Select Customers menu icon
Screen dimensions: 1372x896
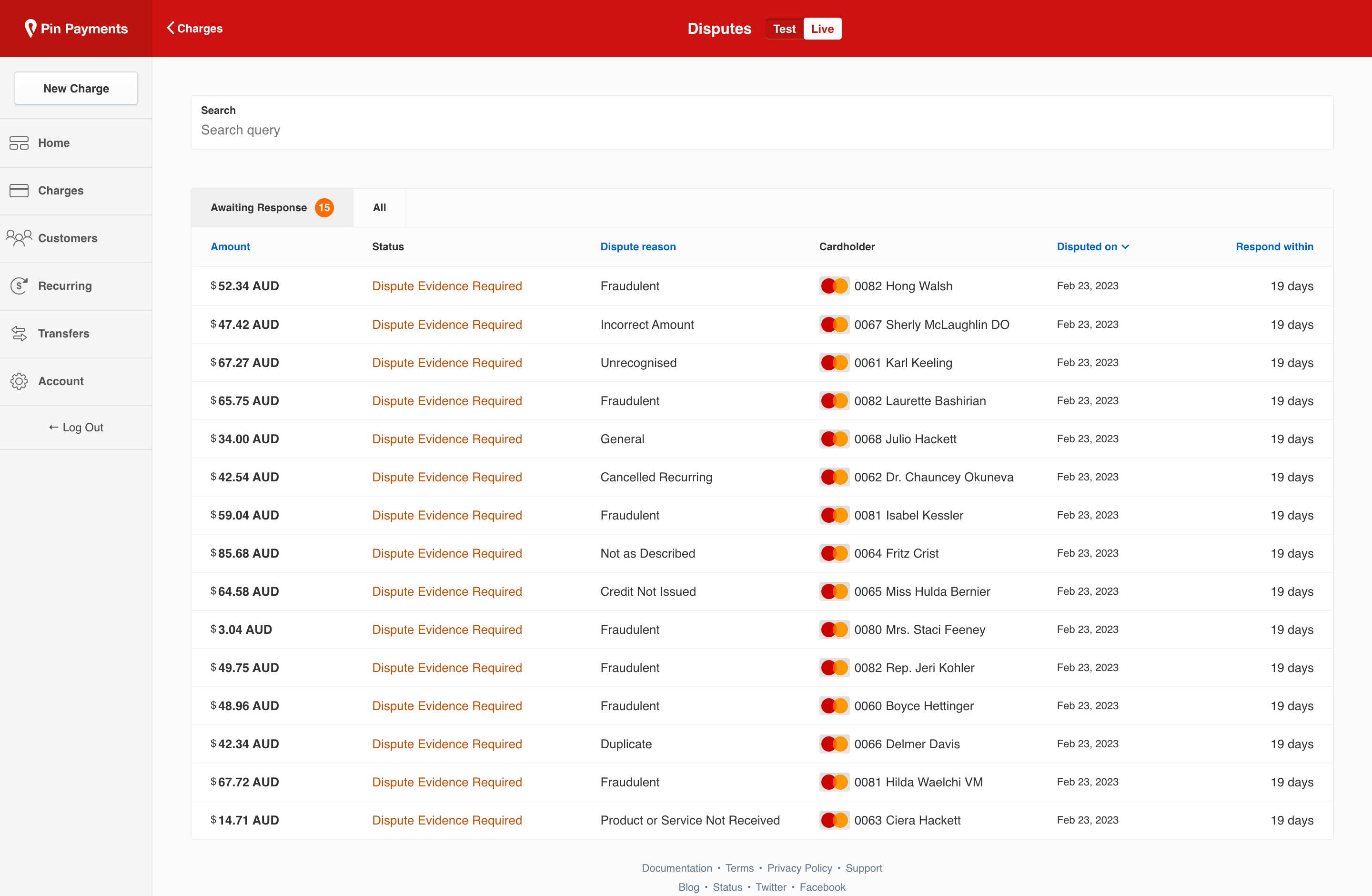(x=19, y=237)
